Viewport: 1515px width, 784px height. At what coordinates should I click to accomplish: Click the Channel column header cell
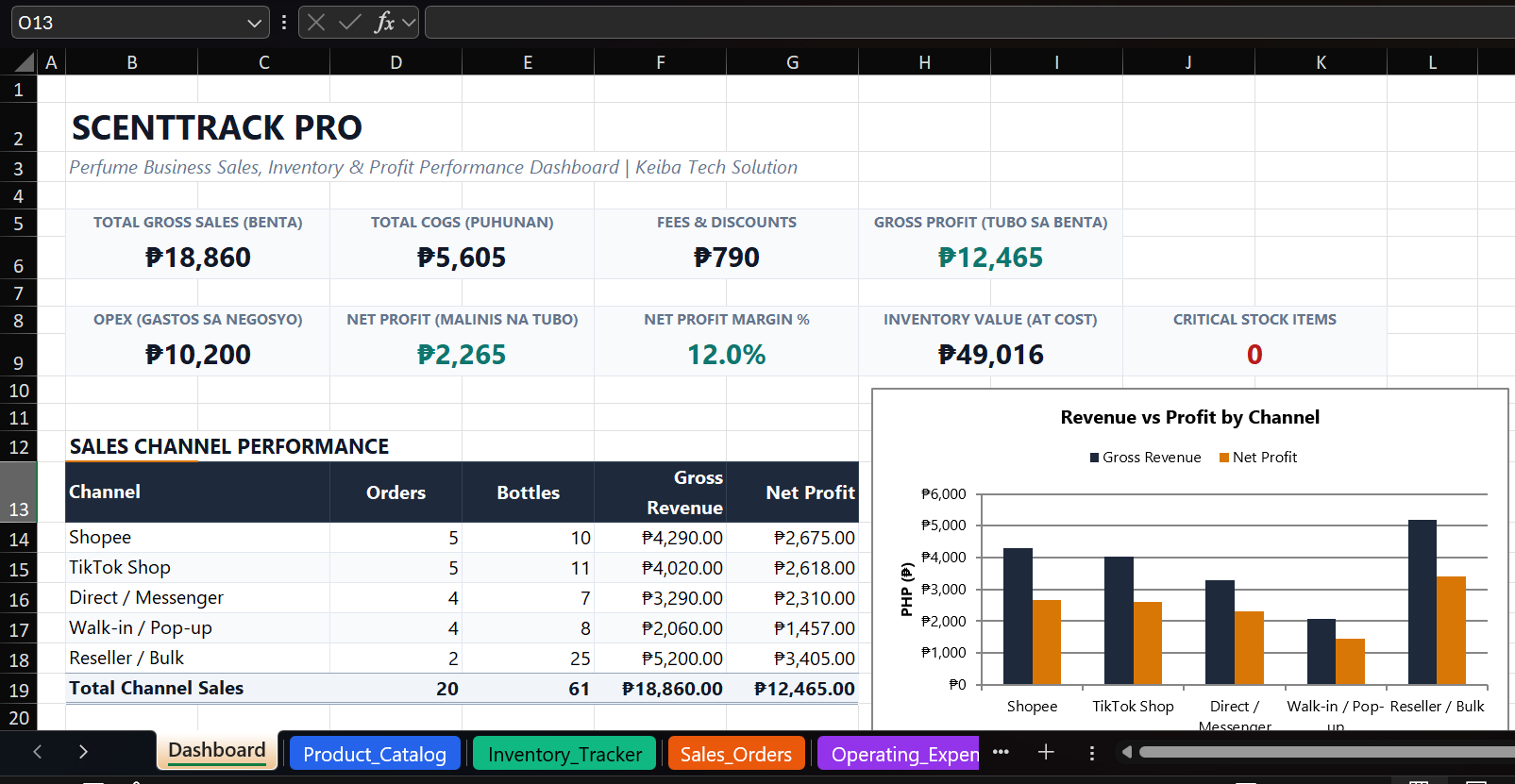pos(198,492)
